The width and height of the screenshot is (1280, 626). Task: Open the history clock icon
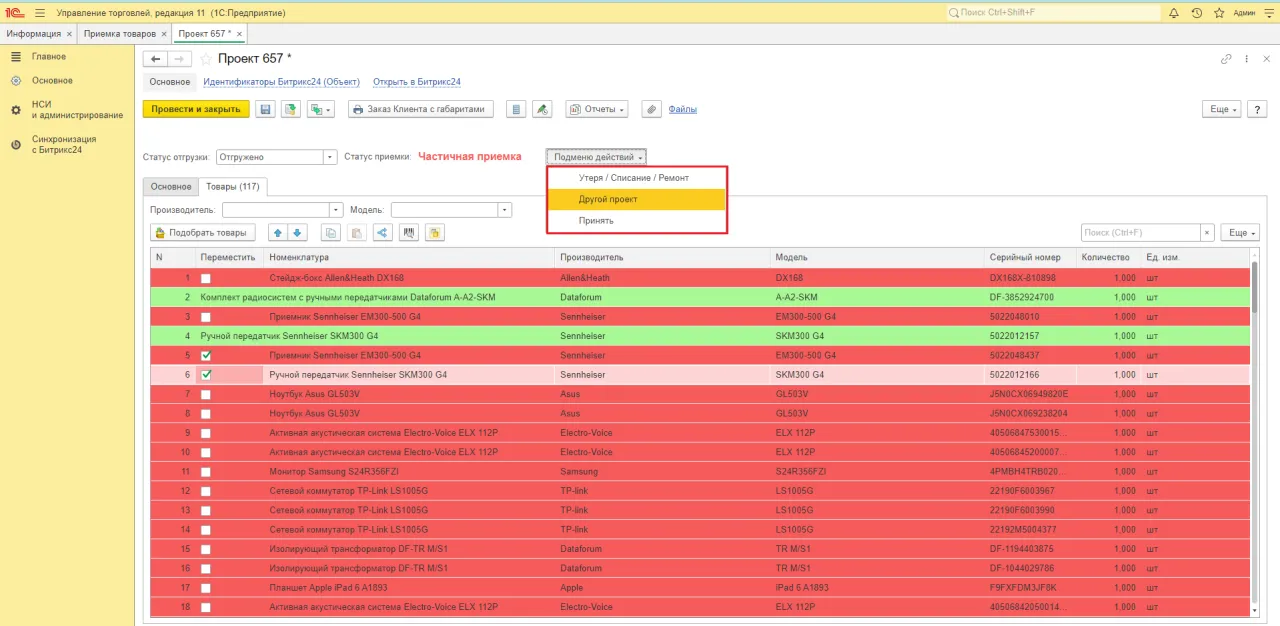[1195, 13]
